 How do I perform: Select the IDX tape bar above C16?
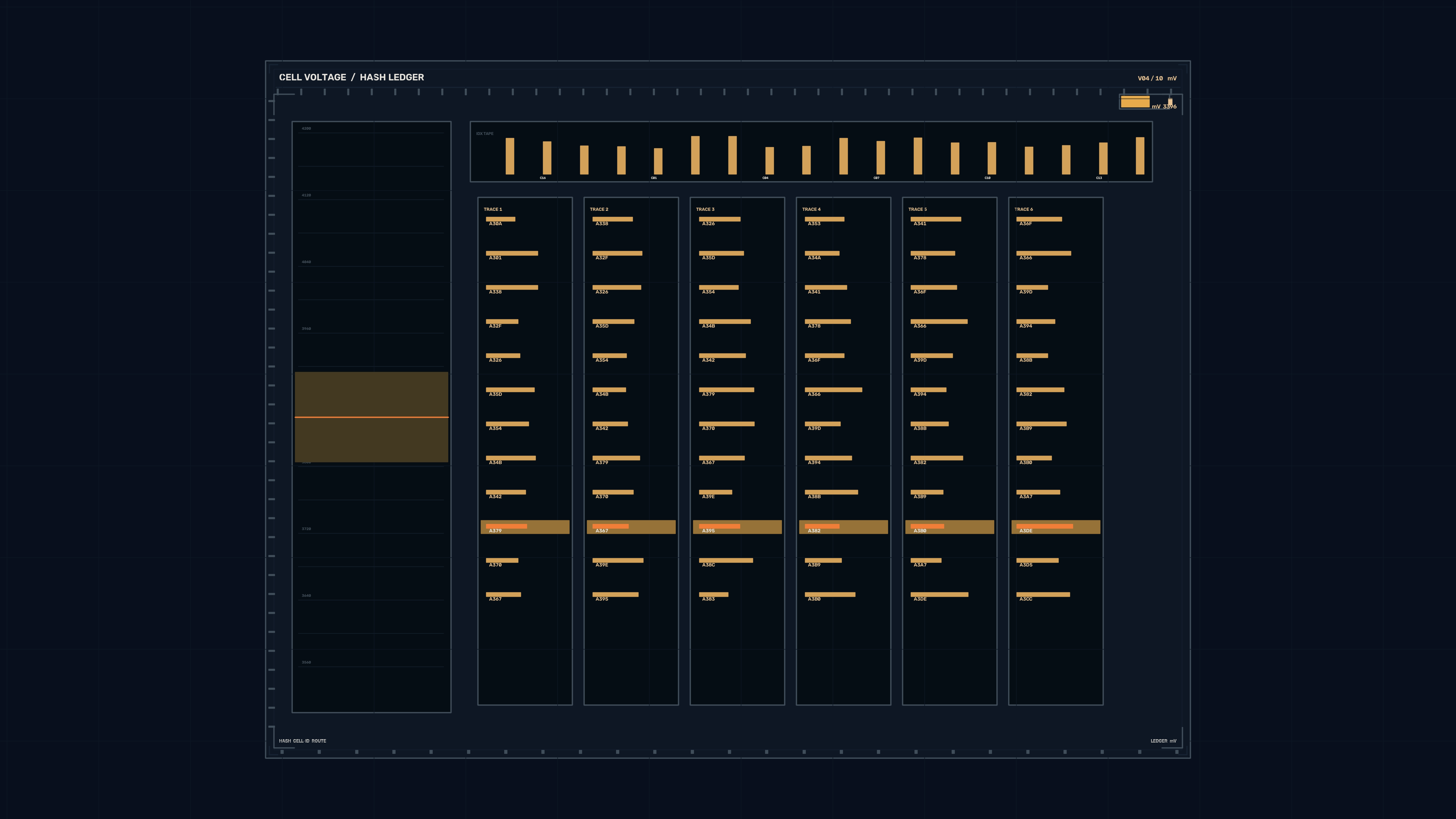(x=546, y=158)
